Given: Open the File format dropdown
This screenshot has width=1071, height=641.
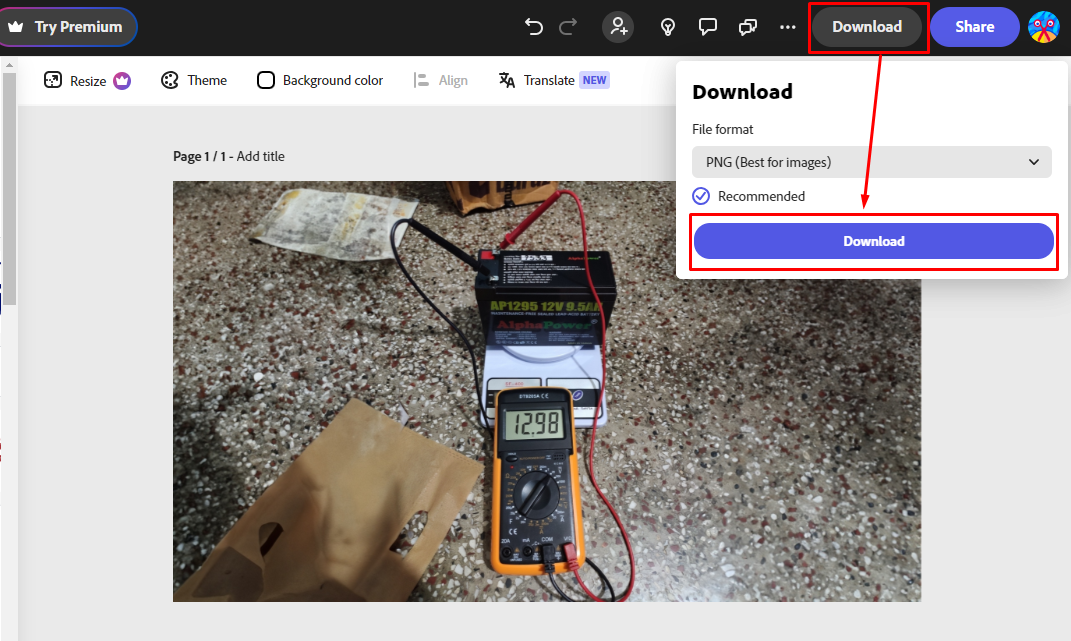Looking at the screenshot, I should pyautogui.click(x=872, y=162).
